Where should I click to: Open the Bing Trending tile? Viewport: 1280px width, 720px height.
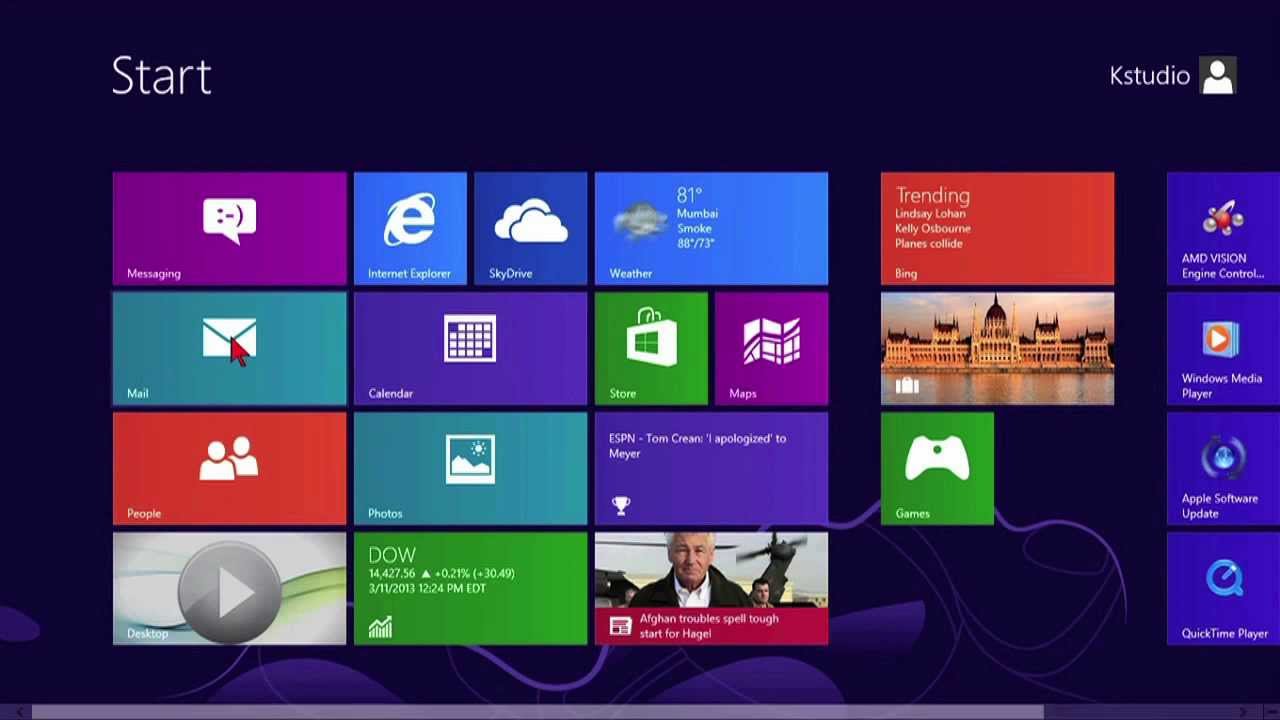[x=997, y=228]
